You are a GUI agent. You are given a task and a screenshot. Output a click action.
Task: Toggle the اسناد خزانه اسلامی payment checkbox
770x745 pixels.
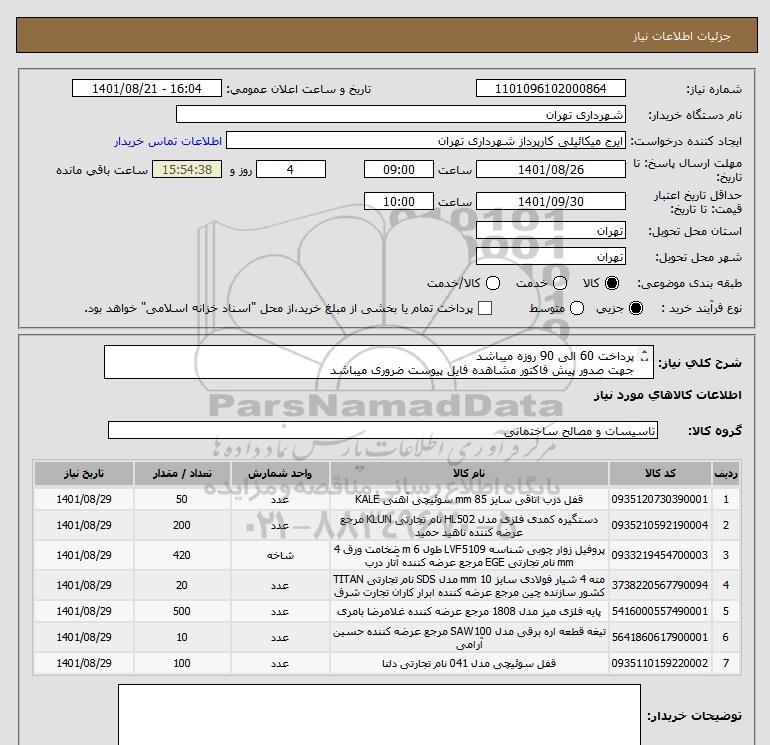[485, 308]
